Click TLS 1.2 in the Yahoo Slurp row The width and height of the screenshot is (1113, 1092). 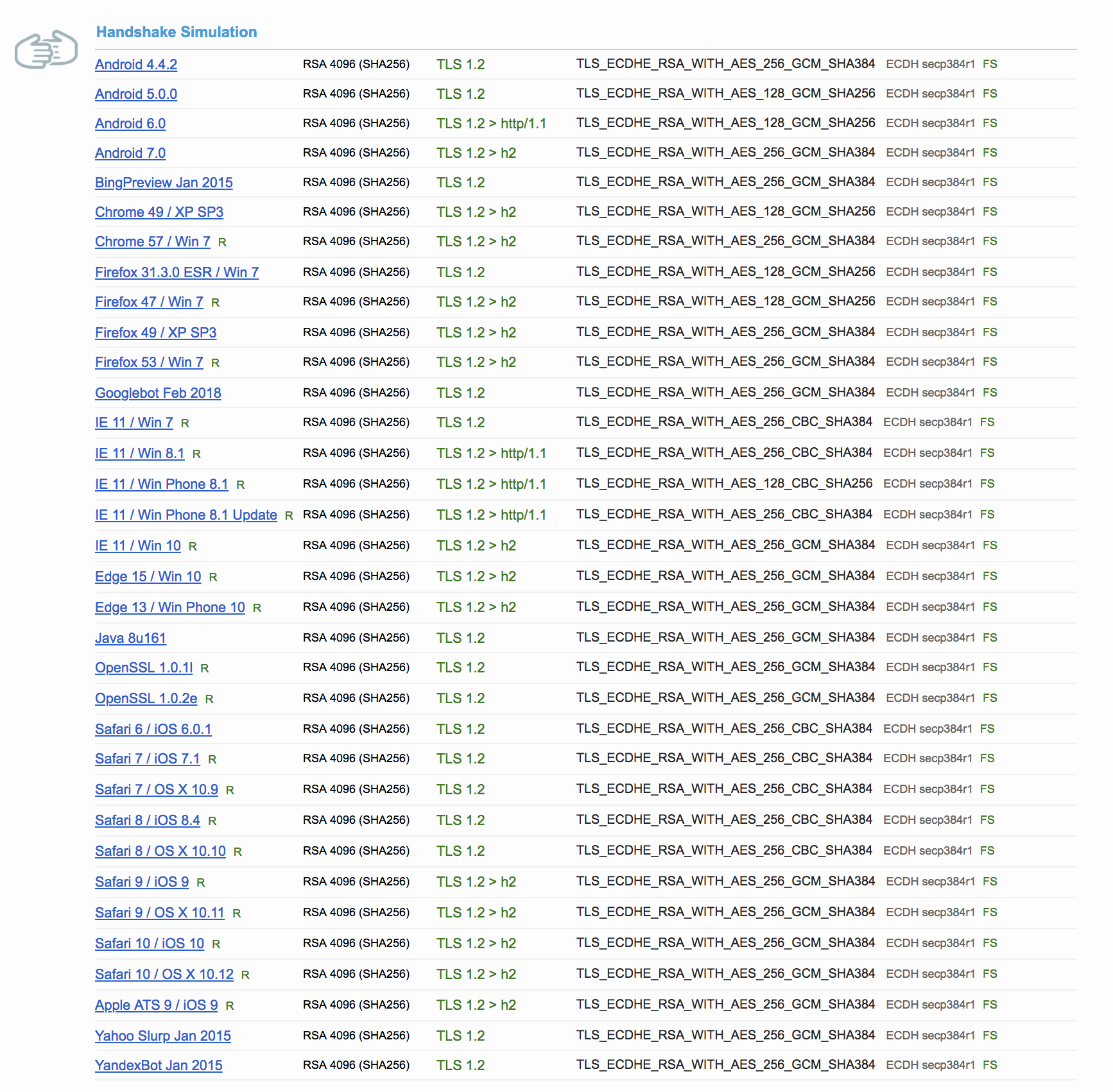[461, 1036]
